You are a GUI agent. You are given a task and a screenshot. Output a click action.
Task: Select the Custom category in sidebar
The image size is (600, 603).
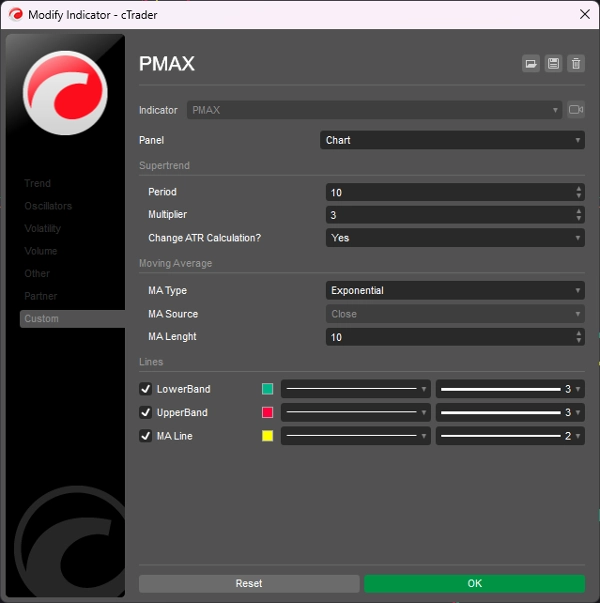[x=42, y=319]
